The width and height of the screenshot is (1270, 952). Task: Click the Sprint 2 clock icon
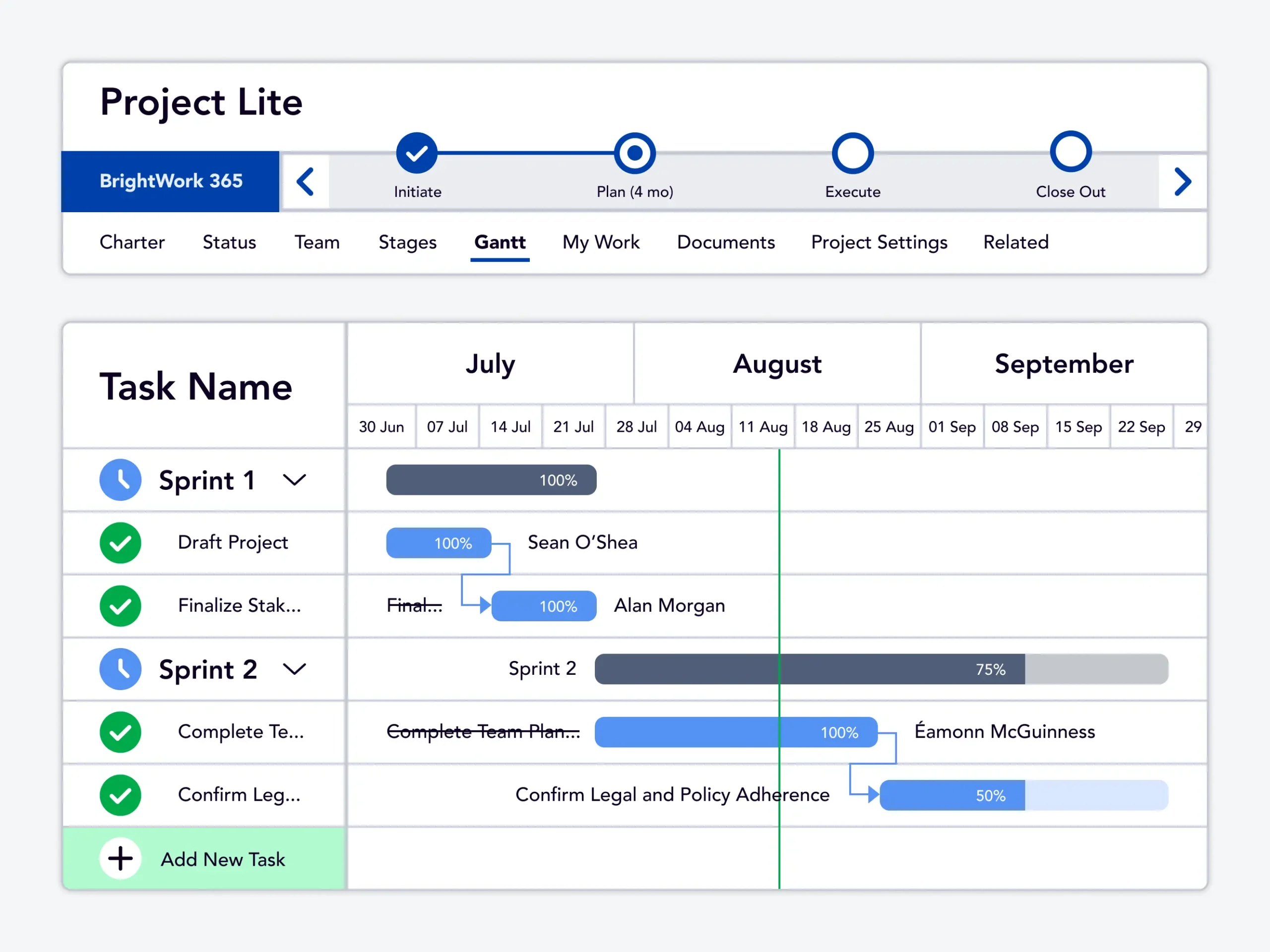(121, 669)
